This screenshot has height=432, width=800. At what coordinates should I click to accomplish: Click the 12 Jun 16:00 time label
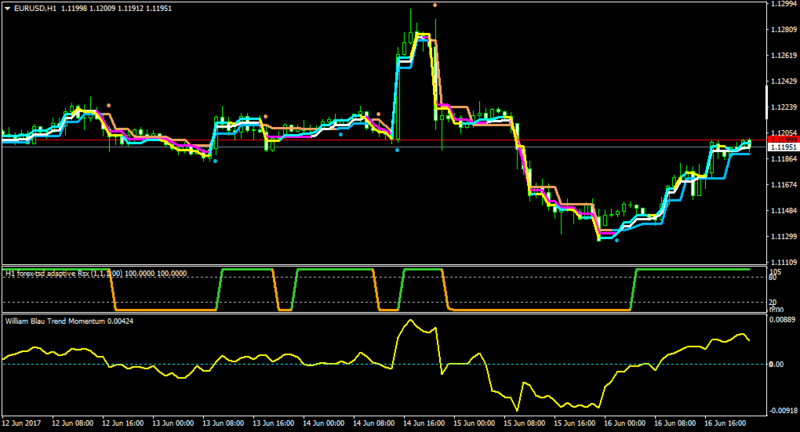123,423
